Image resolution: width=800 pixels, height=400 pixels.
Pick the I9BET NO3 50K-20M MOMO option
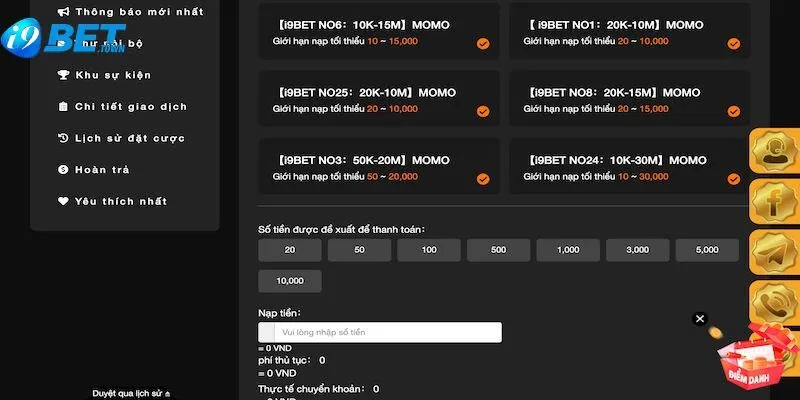378,167
